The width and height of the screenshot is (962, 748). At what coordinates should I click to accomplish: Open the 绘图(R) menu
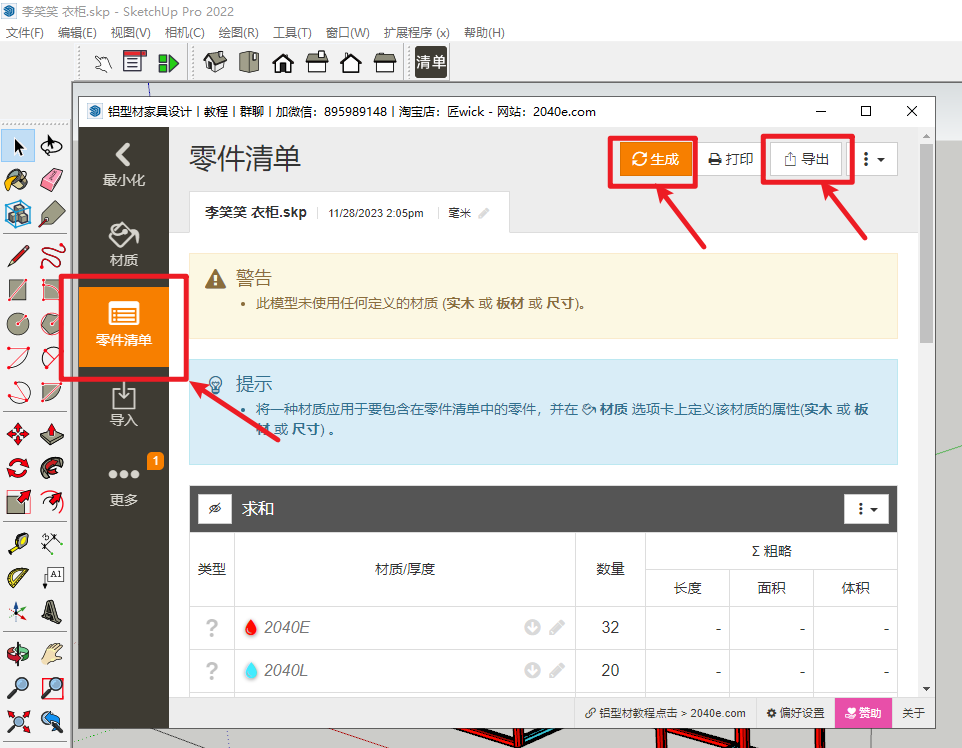(238, 32)
